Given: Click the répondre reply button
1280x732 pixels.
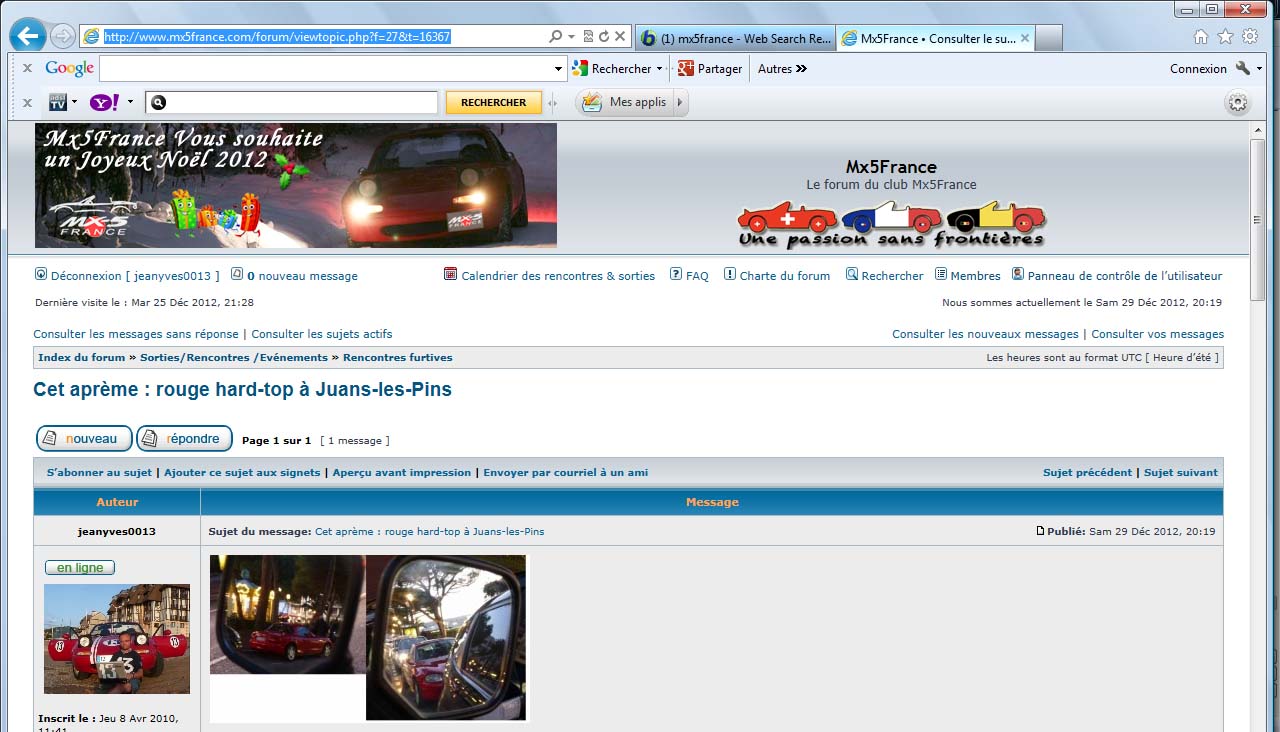Looking at the screenshot, I should 185,438.
